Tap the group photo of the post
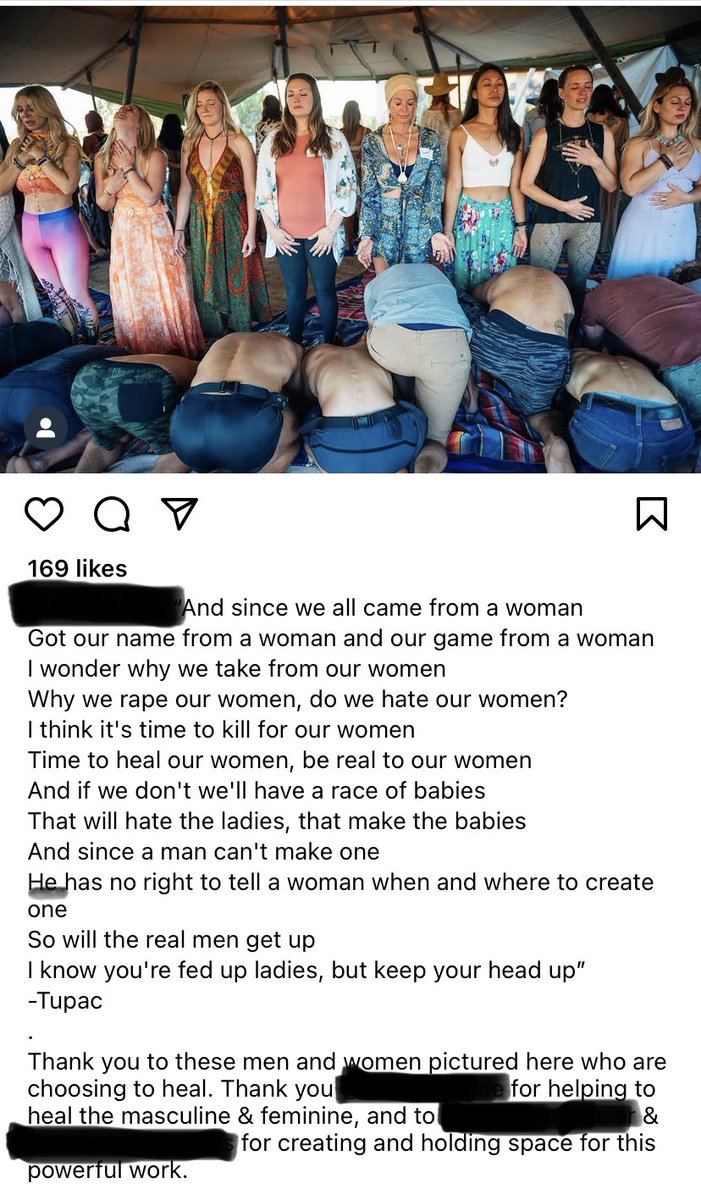701x1200 pixels. click(x=350, y=239)
